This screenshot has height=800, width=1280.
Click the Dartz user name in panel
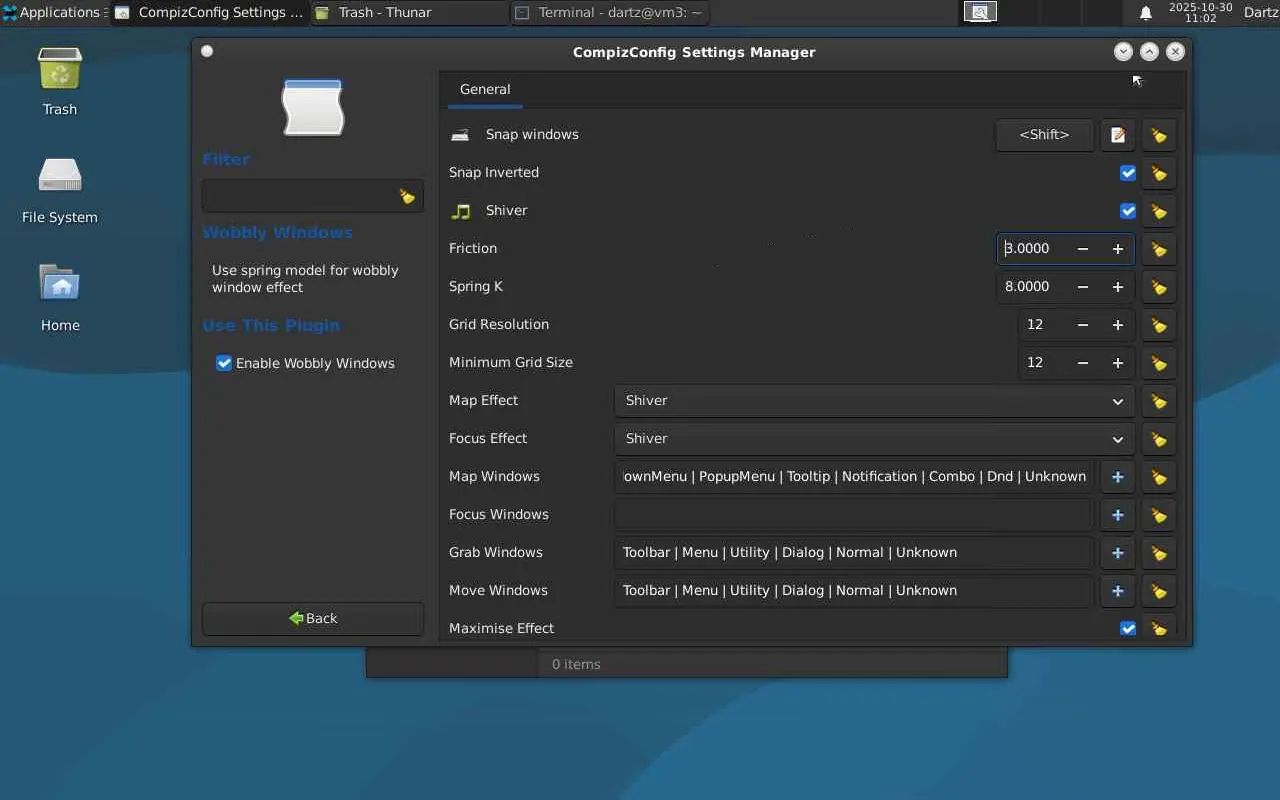pyautogui.click(x=1261, y=12)
